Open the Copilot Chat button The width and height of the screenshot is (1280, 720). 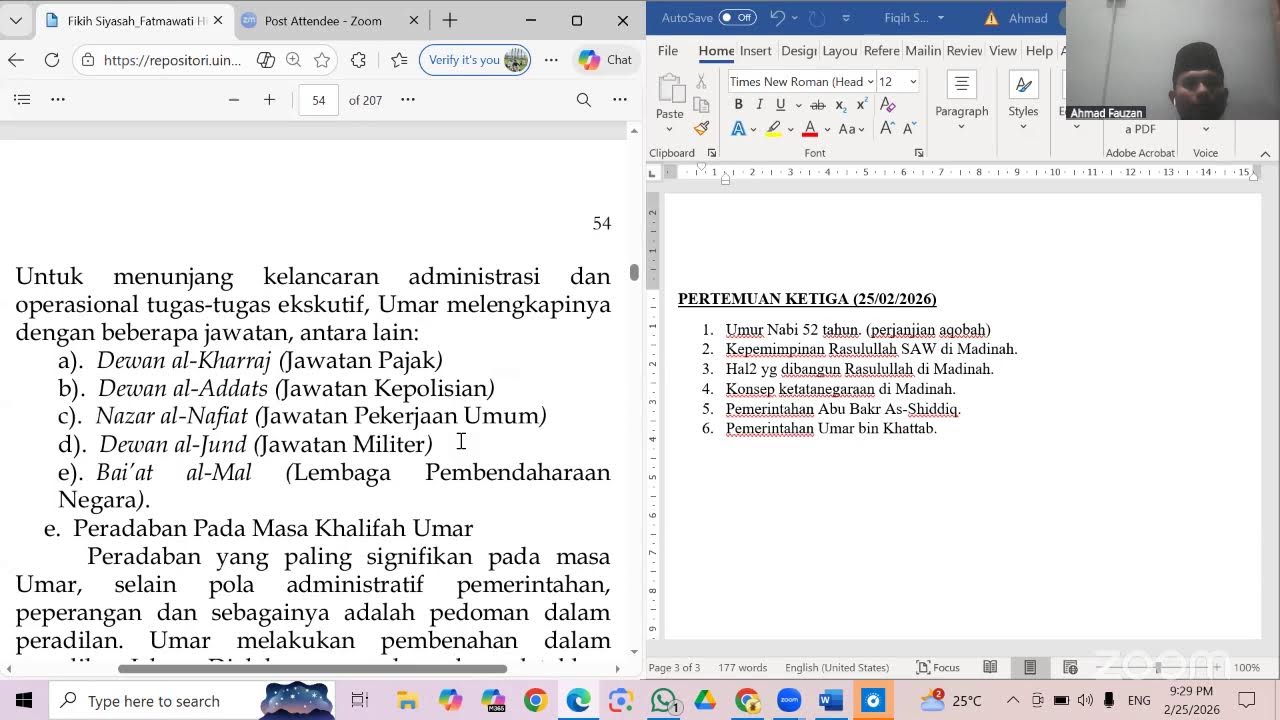pyautogui.click(x=606, y=60)
